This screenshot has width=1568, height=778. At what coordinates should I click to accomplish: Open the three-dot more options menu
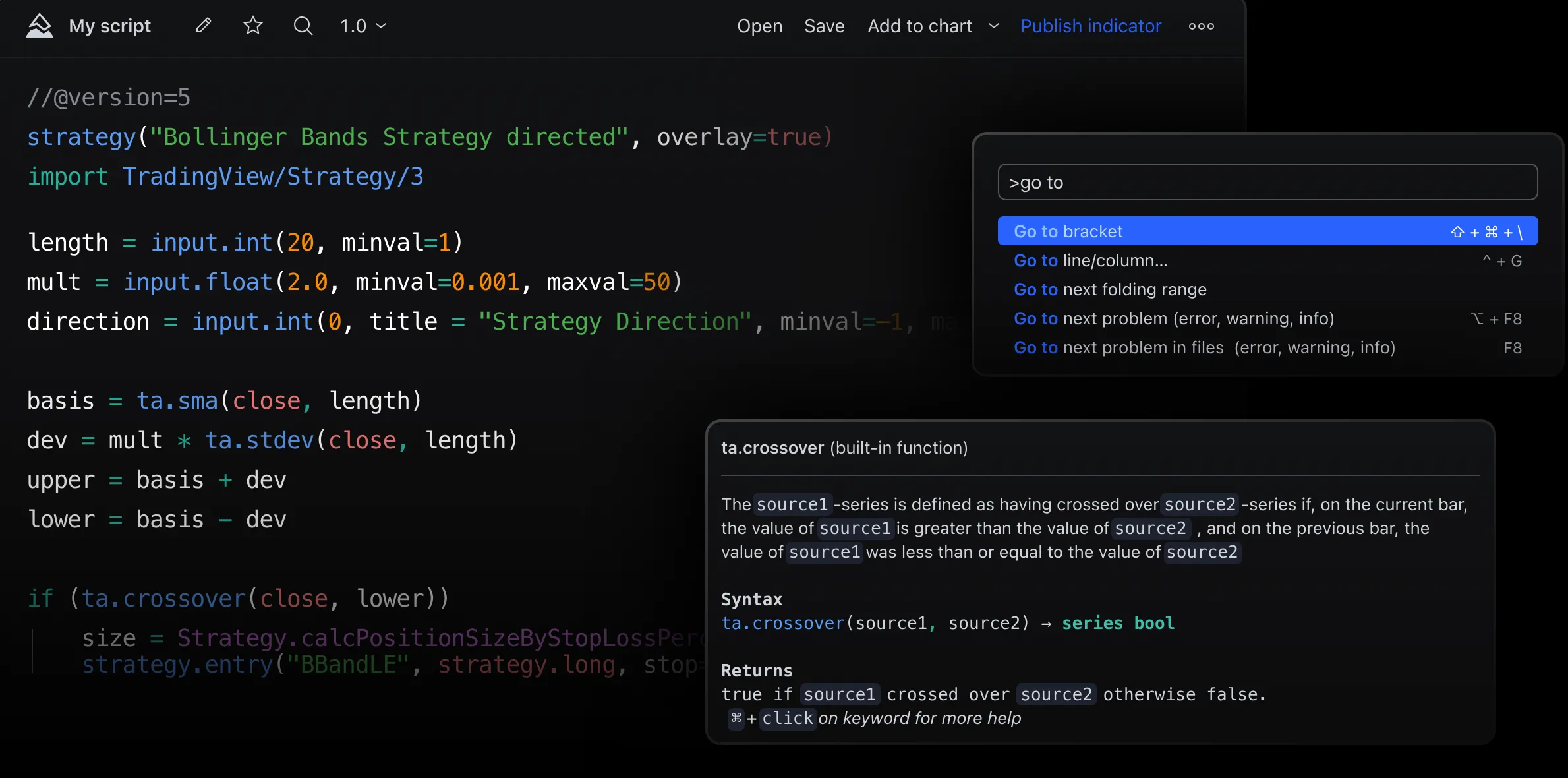(x=1201, y=26)
